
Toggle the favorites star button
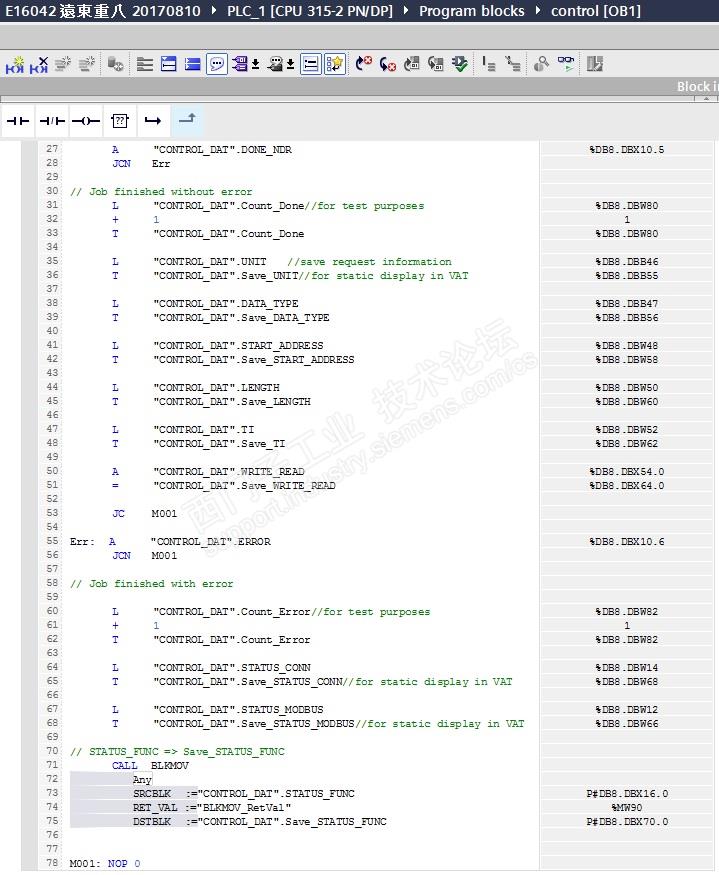tap(334, 64)
